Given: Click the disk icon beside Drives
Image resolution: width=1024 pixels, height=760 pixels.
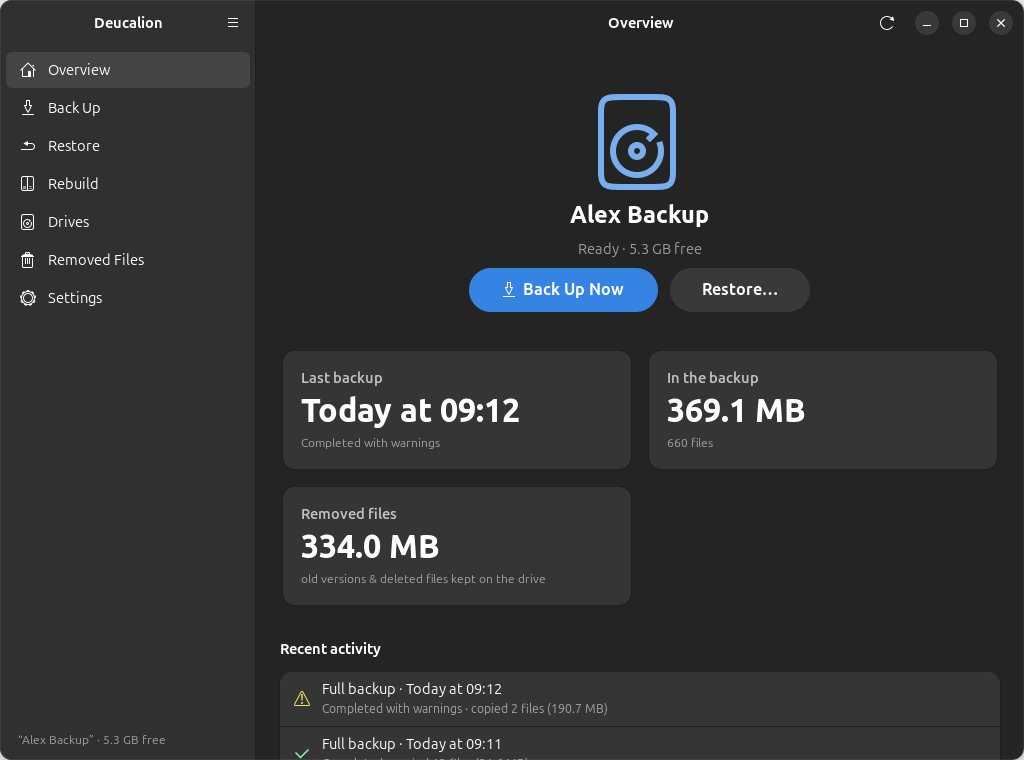Looking at the screenshot, I should pyautogui.click(x=27, y=222).
